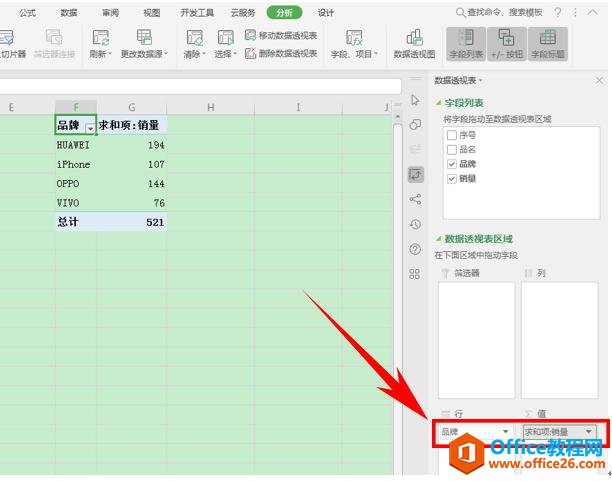Screen dimensions: 612x481
Task: Open the 刷新 dropdown arrow
Action: [110, 53]
